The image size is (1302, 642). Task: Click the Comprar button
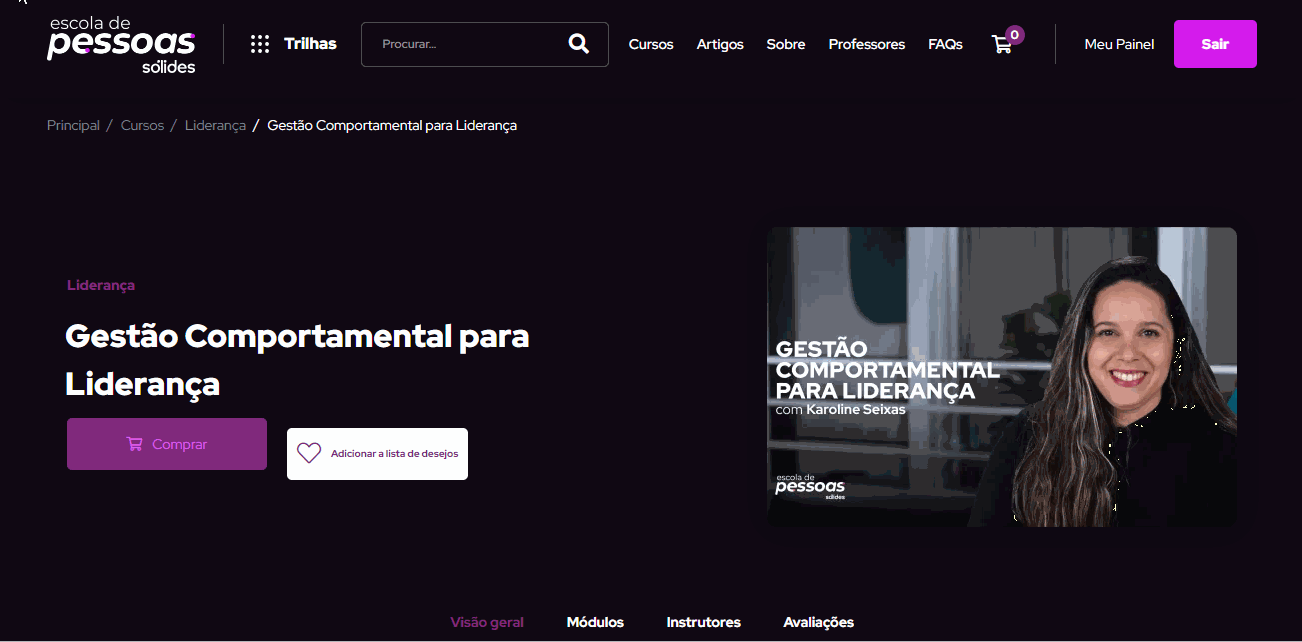click(x=167, y=444)
